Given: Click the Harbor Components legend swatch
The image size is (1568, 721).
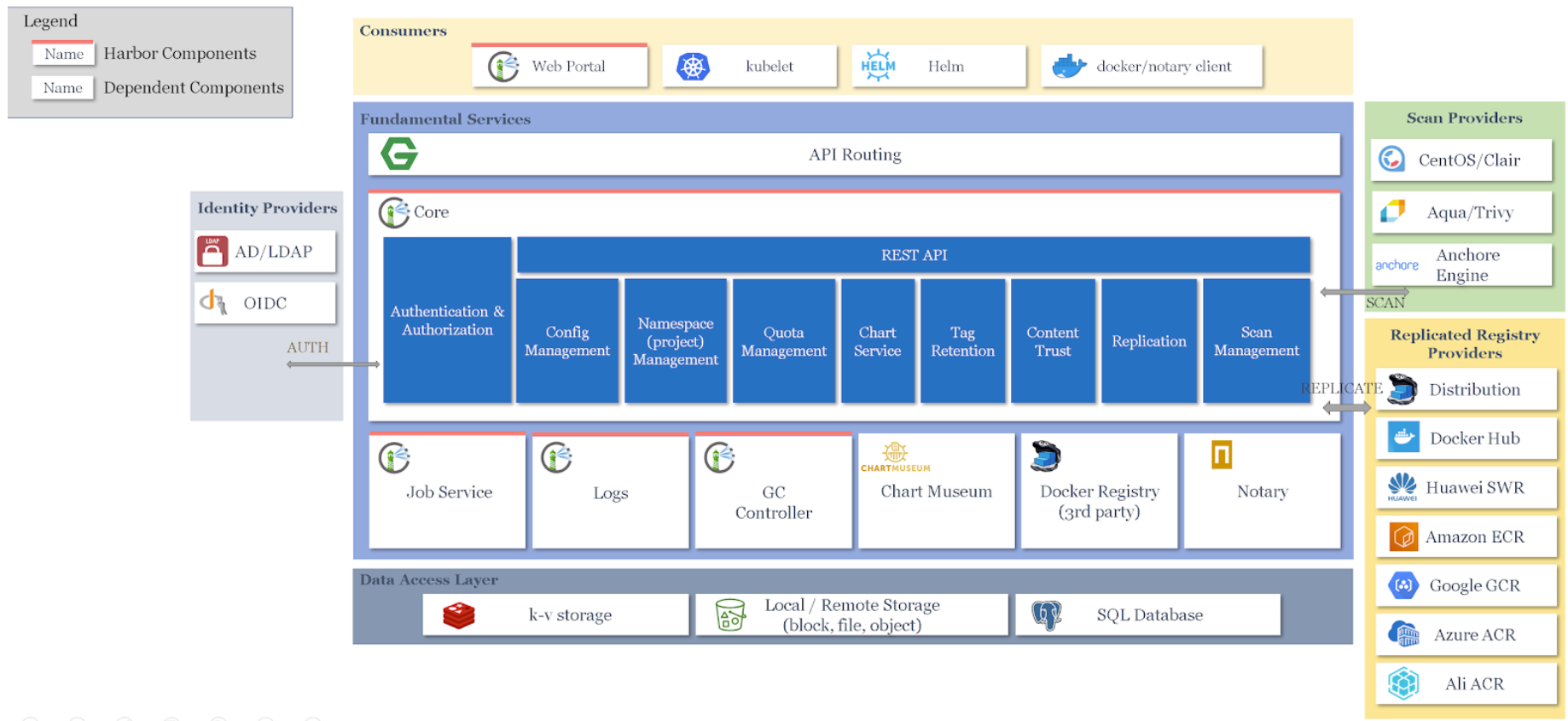Looking at the screenshot, I should 63,54.
